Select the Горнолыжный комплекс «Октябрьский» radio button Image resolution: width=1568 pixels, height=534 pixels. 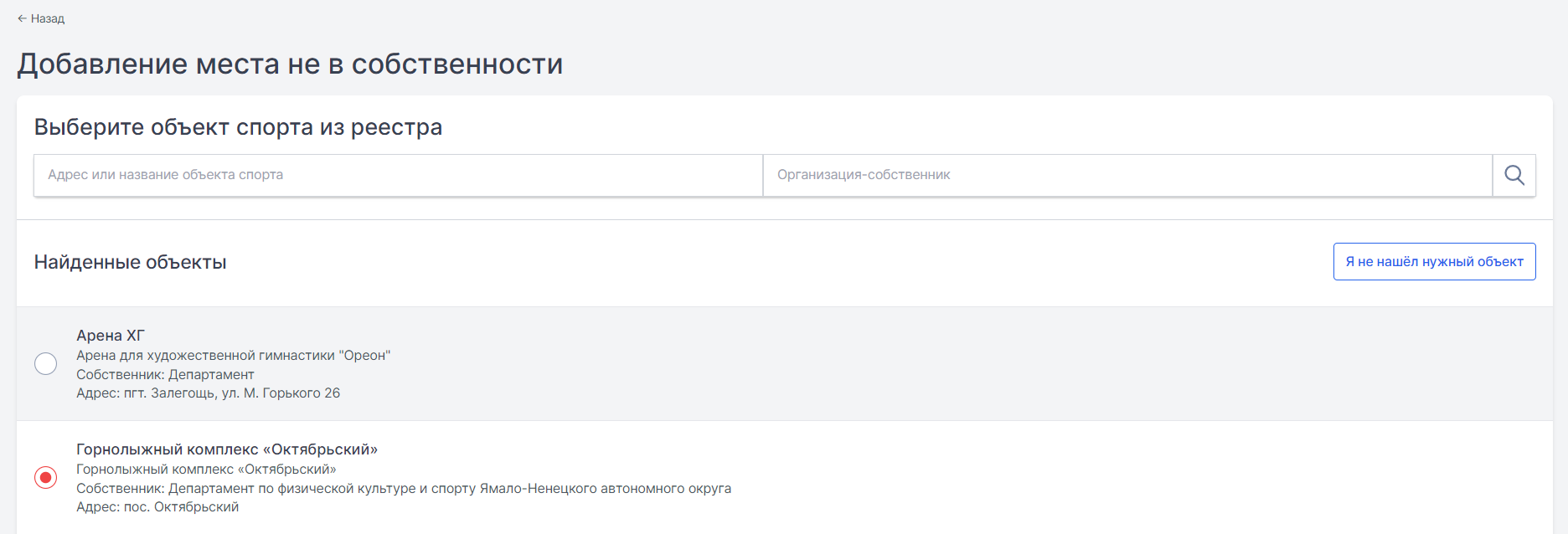coord(46,478)
